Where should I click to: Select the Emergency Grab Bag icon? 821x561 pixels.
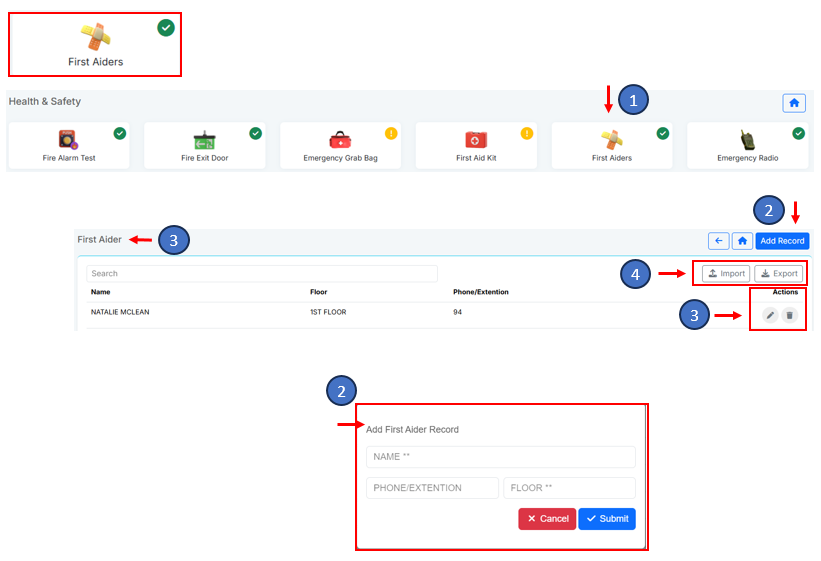click(340, 140)
